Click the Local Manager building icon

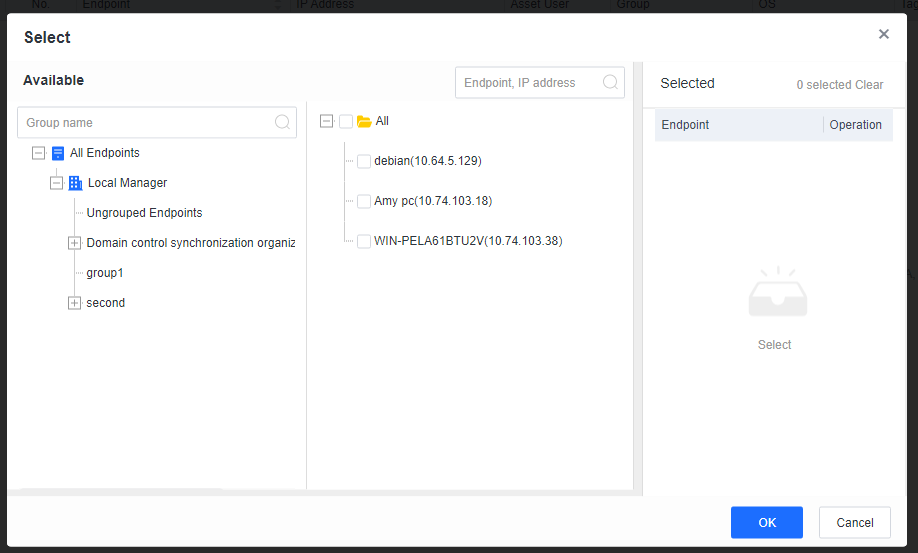(x=75, y=183)
